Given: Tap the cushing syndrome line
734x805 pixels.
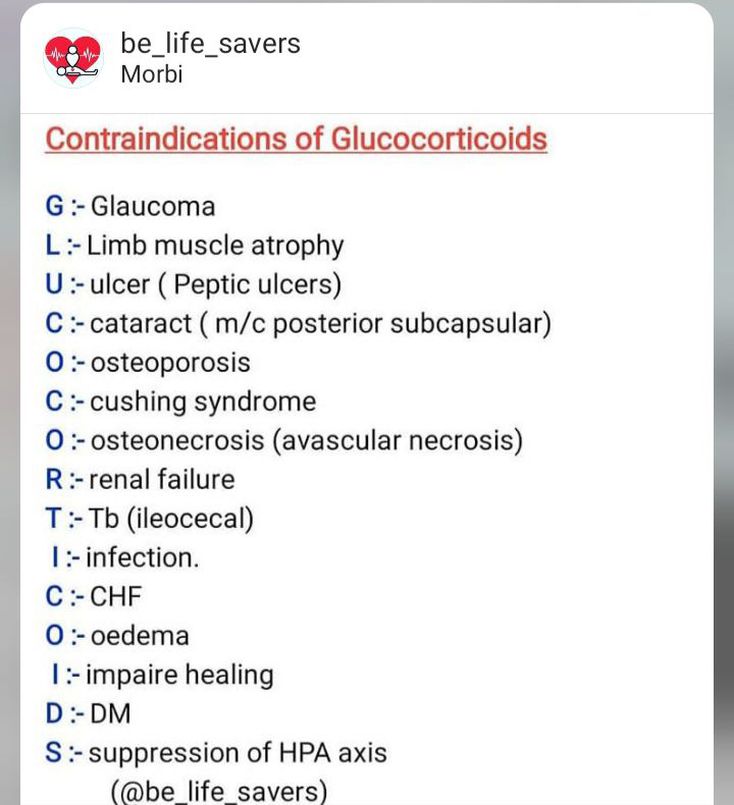Looking at the screenshot, I should (180, 401).
